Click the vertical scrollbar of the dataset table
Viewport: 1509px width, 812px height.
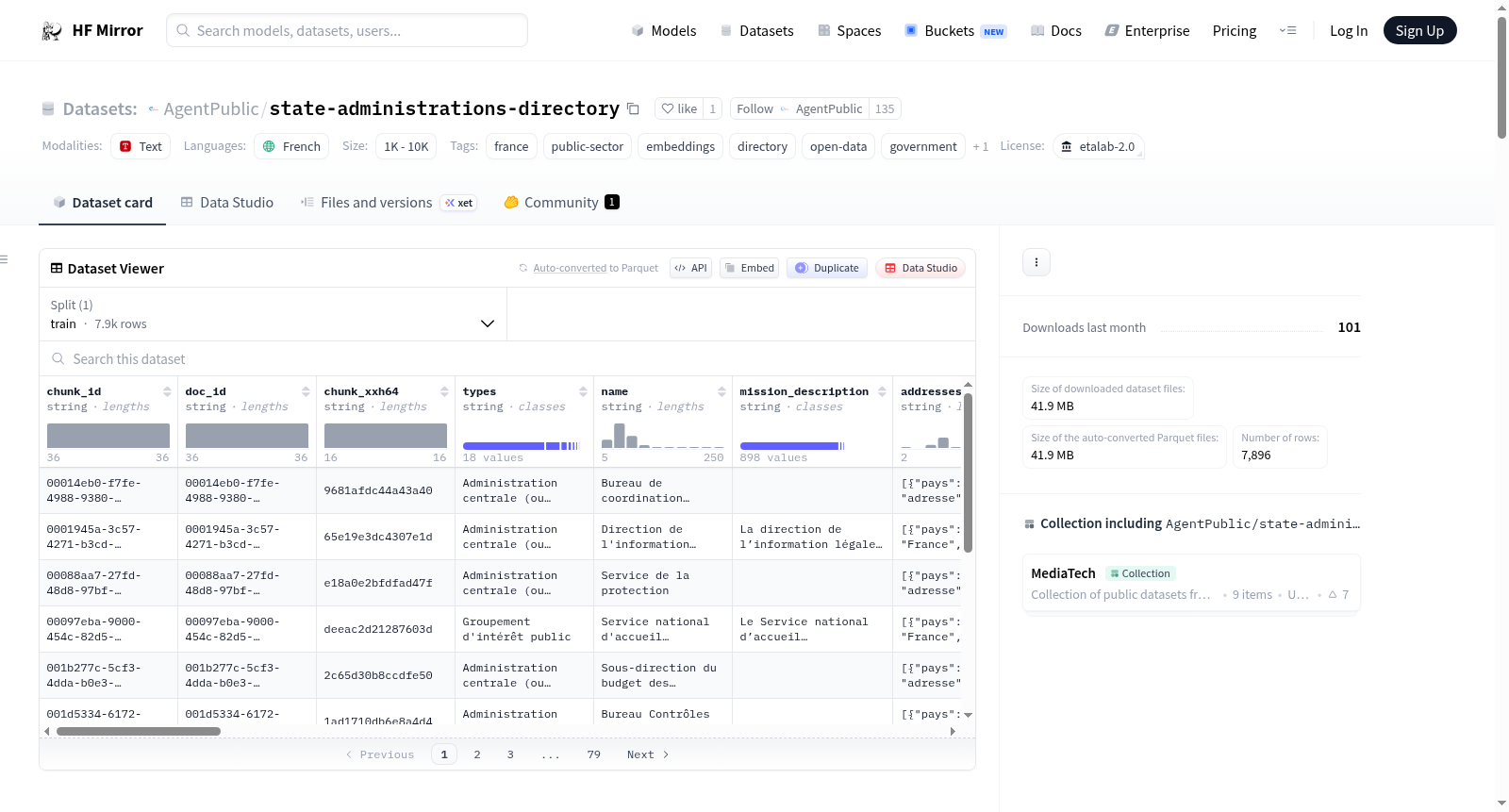tap(968, 472)
